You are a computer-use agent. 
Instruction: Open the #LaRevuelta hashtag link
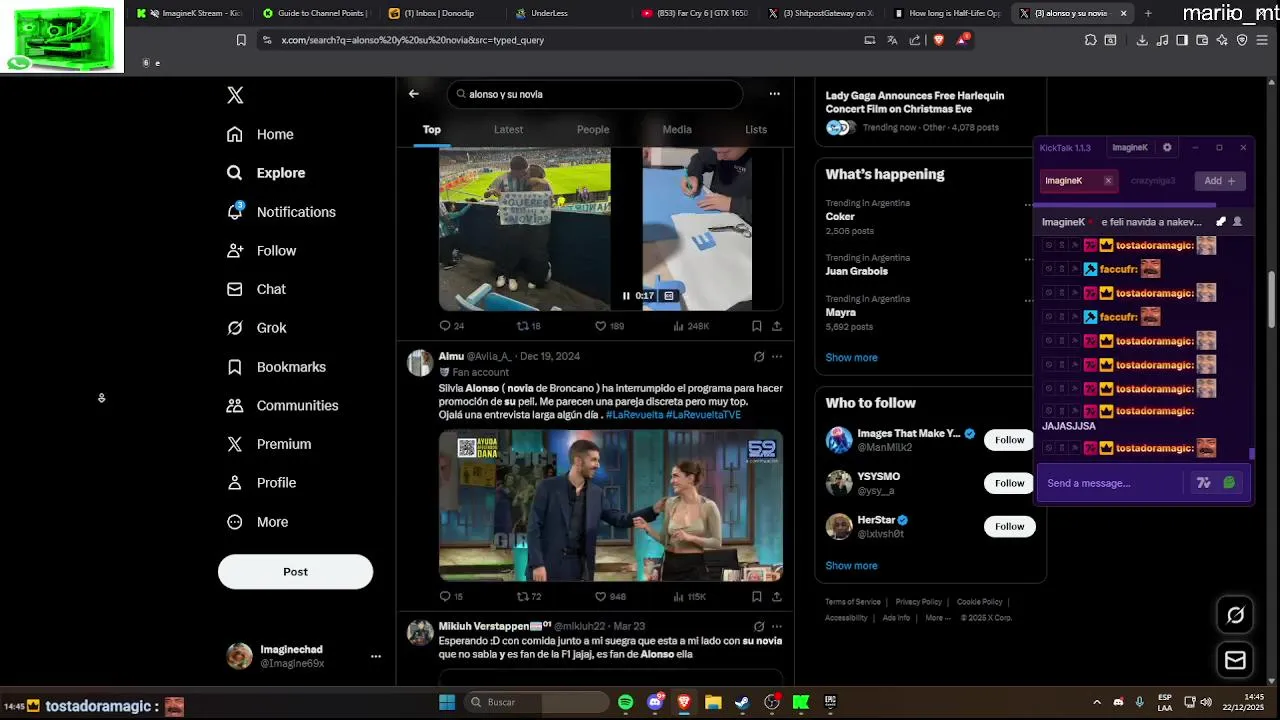(x=634, y=415)
